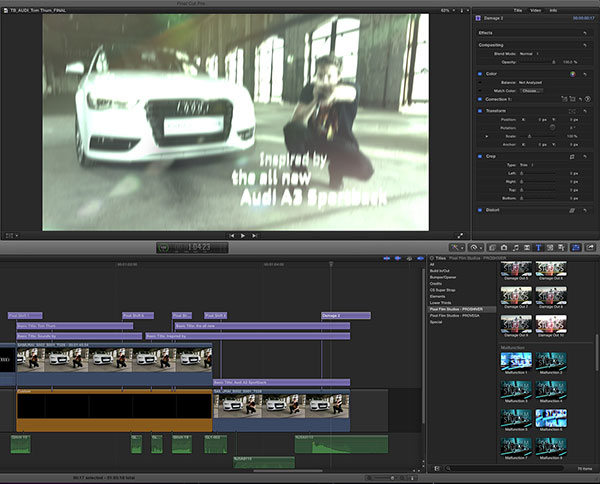The image size is (600, 484).
Task: Toggle the Correction 1 checkbox
Action: (x=480, y=99)
